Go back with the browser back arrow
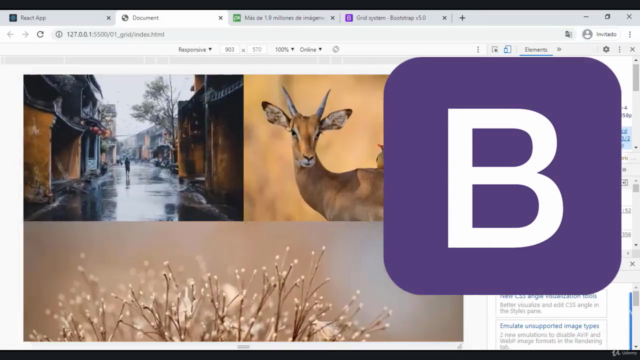This screenshot has width=640, height=360. (10, 34)
